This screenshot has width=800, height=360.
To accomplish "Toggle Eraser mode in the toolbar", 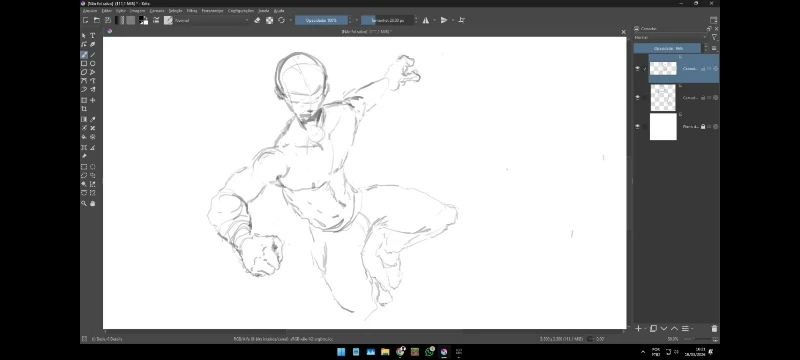I will pos(257,20).
